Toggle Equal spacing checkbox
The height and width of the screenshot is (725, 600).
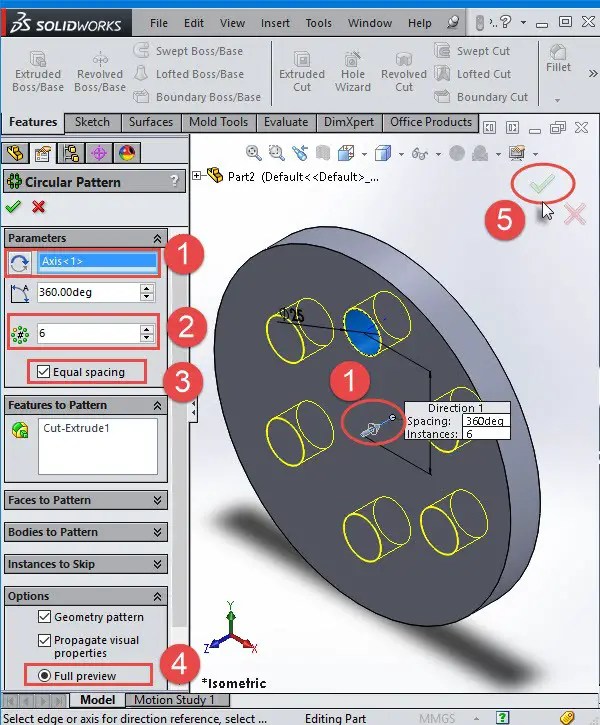click(43, 372)
